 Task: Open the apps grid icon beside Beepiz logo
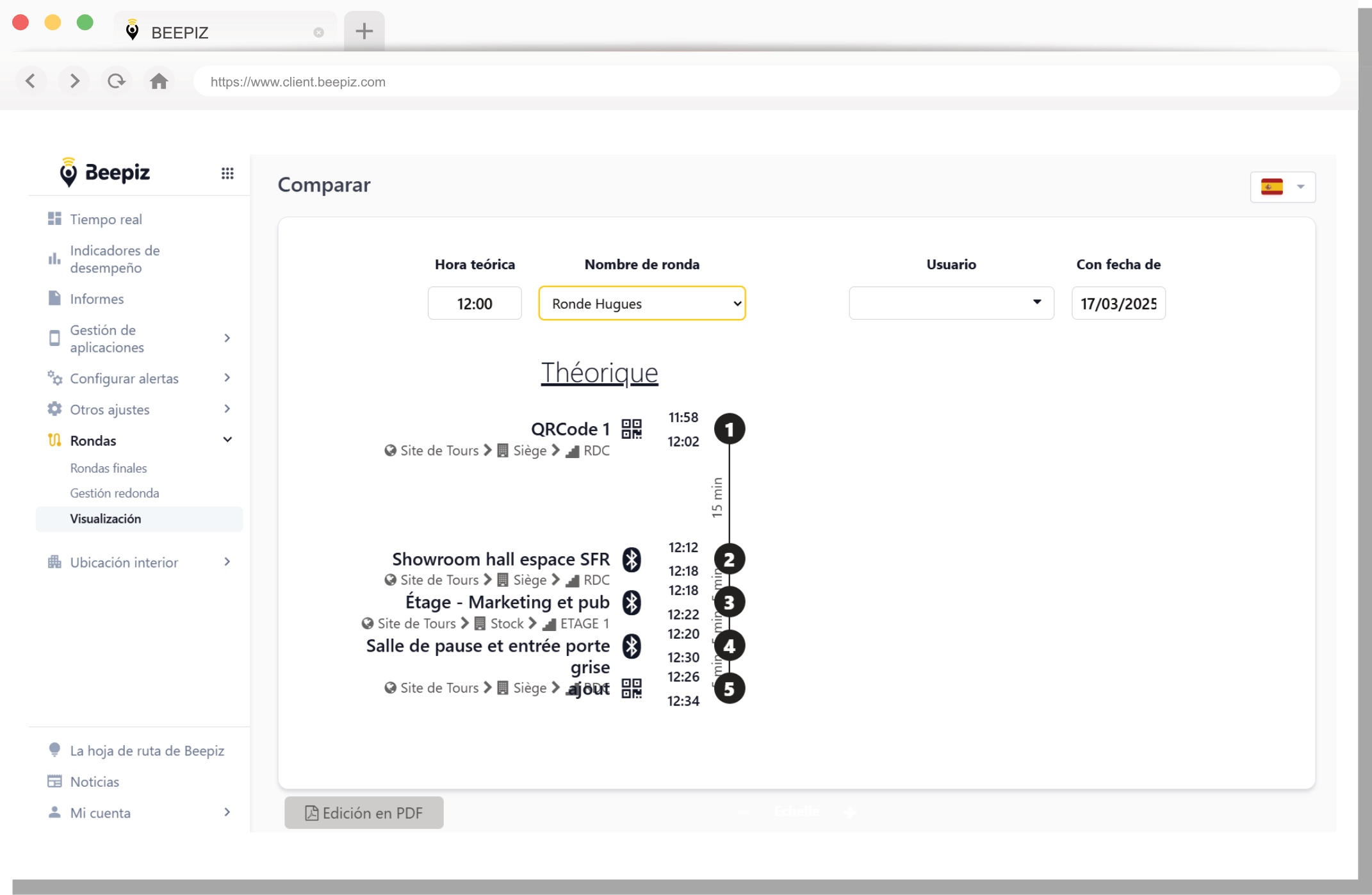(x=227, y=173)
